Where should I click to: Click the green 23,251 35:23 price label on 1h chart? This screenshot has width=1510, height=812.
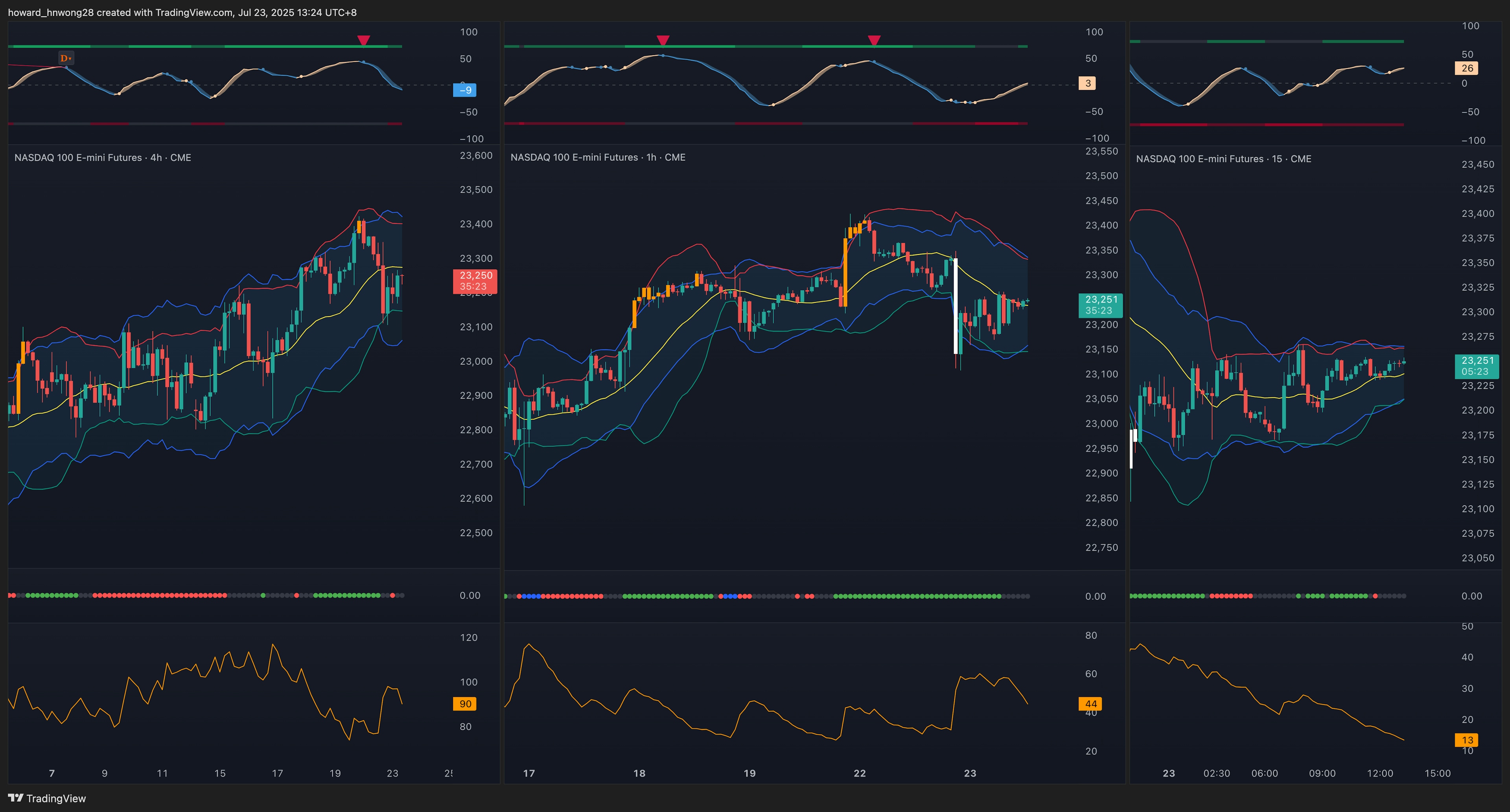point(1101,305)
